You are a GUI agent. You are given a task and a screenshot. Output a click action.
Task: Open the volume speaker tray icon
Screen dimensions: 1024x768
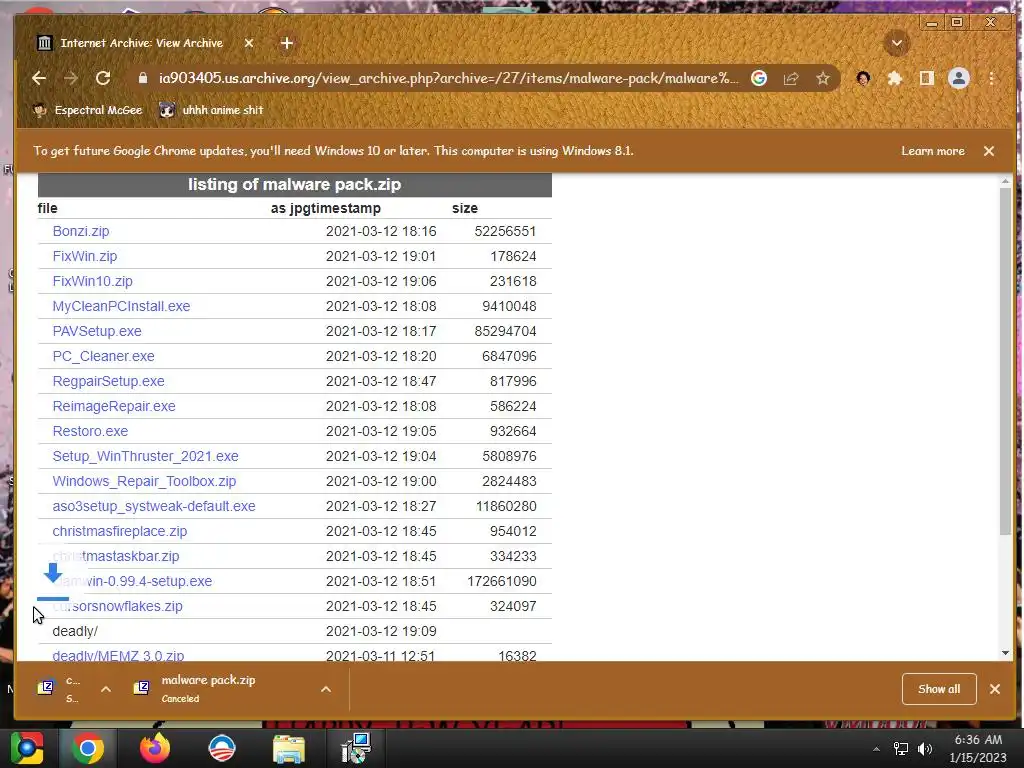pyautogui.click(x=925, y=749)
